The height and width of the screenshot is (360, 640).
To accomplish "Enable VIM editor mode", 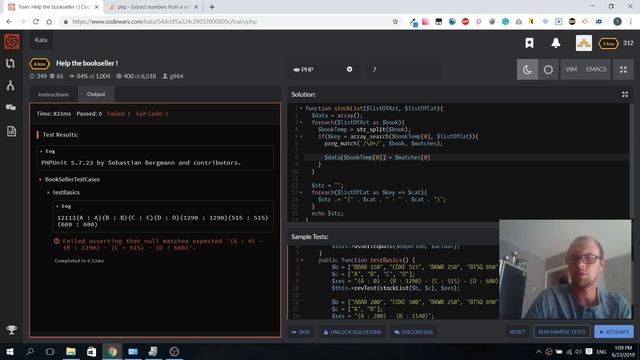I will [571, 69].
